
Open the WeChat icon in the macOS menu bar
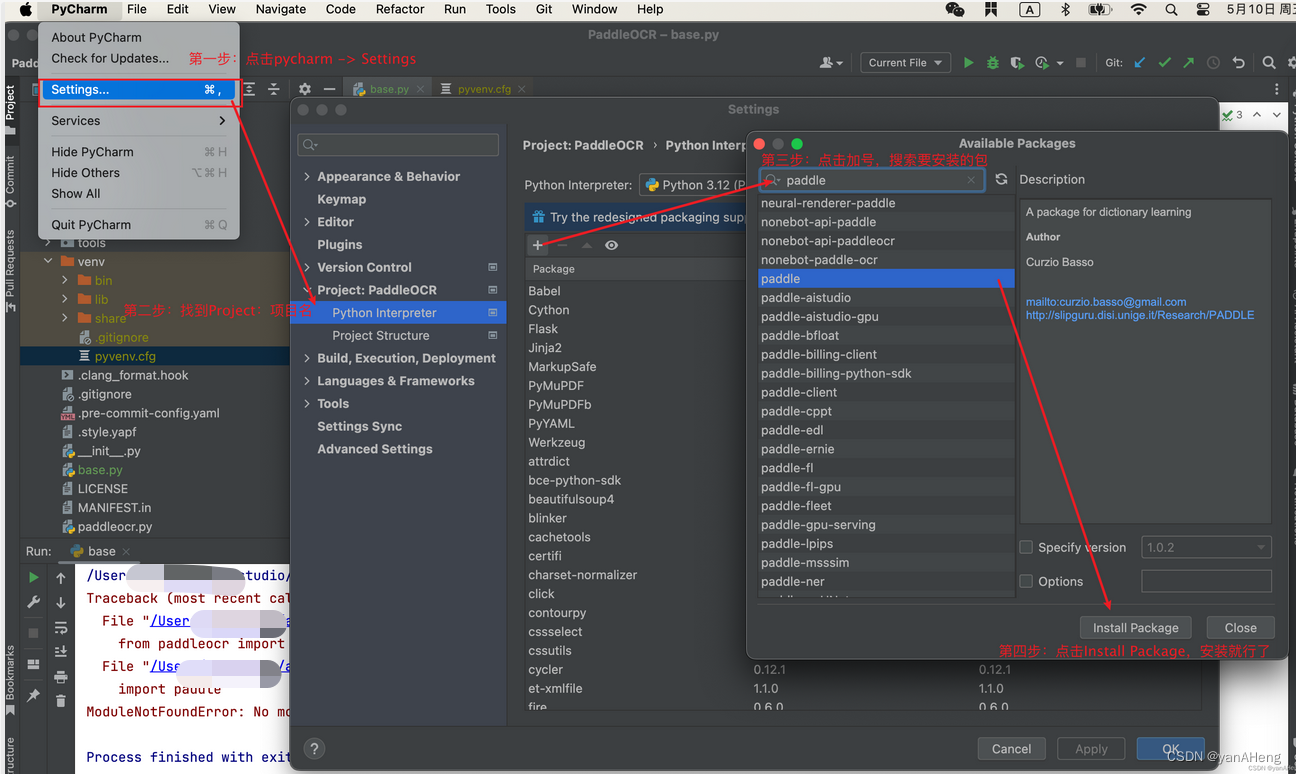click(955, 9)
